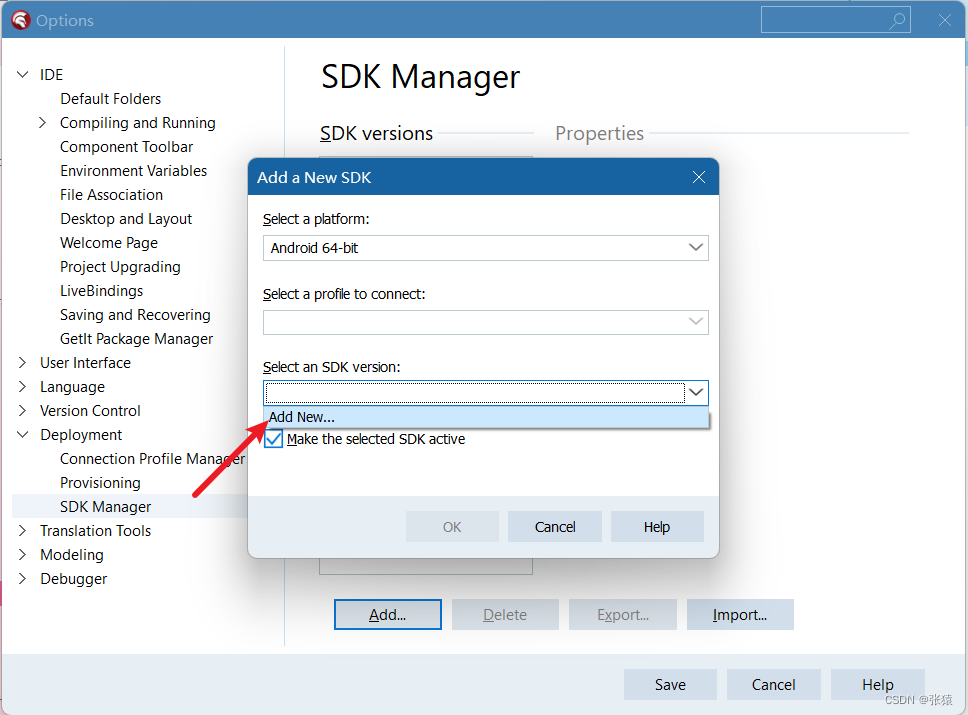
Task: Click the SDK versions section heading
Action: tap(377, 133)
